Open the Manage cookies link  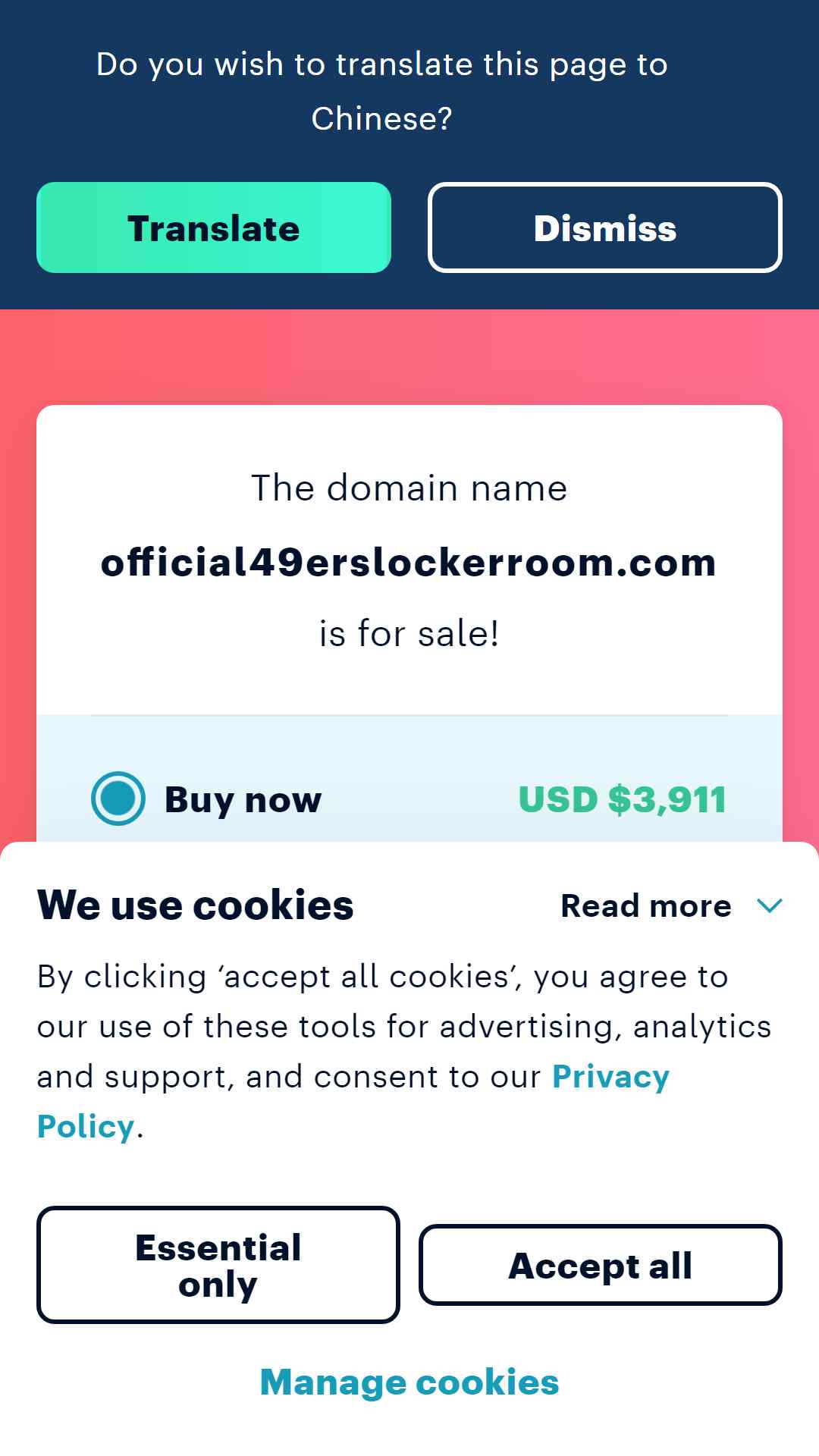[409, 1382]
